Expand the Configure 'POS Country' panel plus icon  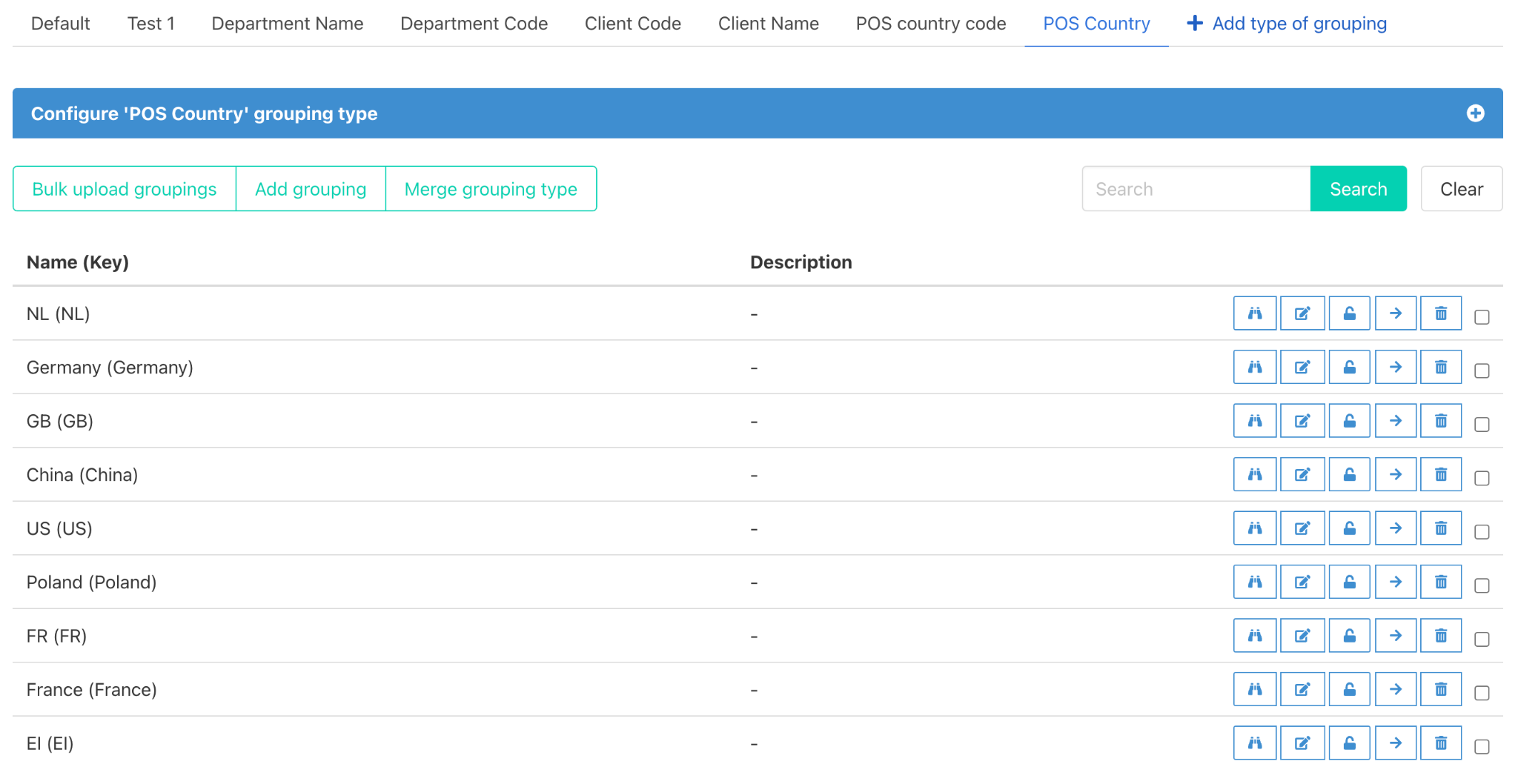(x=1475, y=113)
